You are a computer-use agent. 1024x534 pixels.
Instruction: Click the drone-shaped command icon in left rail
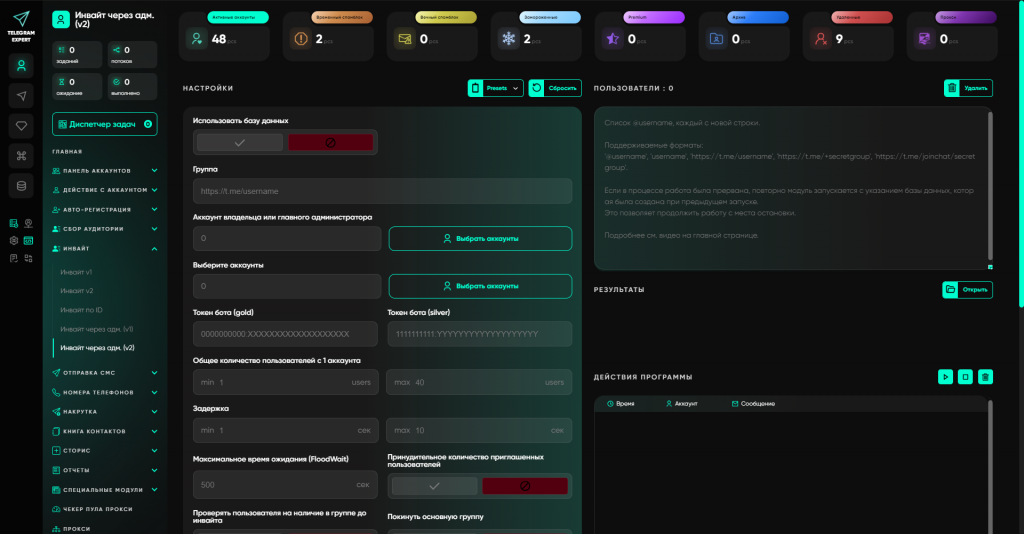point(22,155)
